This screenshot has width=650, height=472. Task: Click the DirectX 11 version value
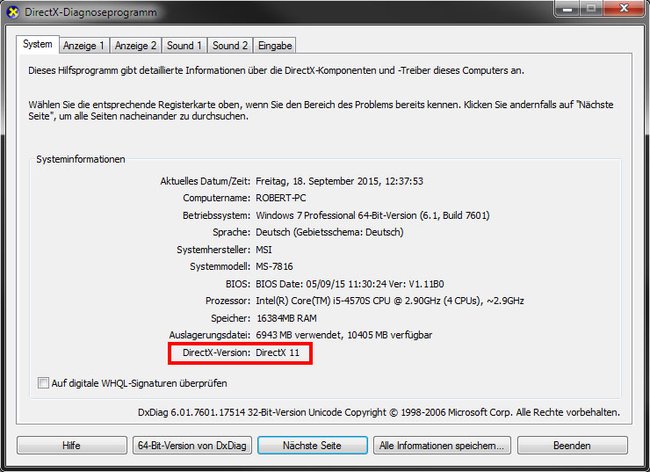point(277,353)
